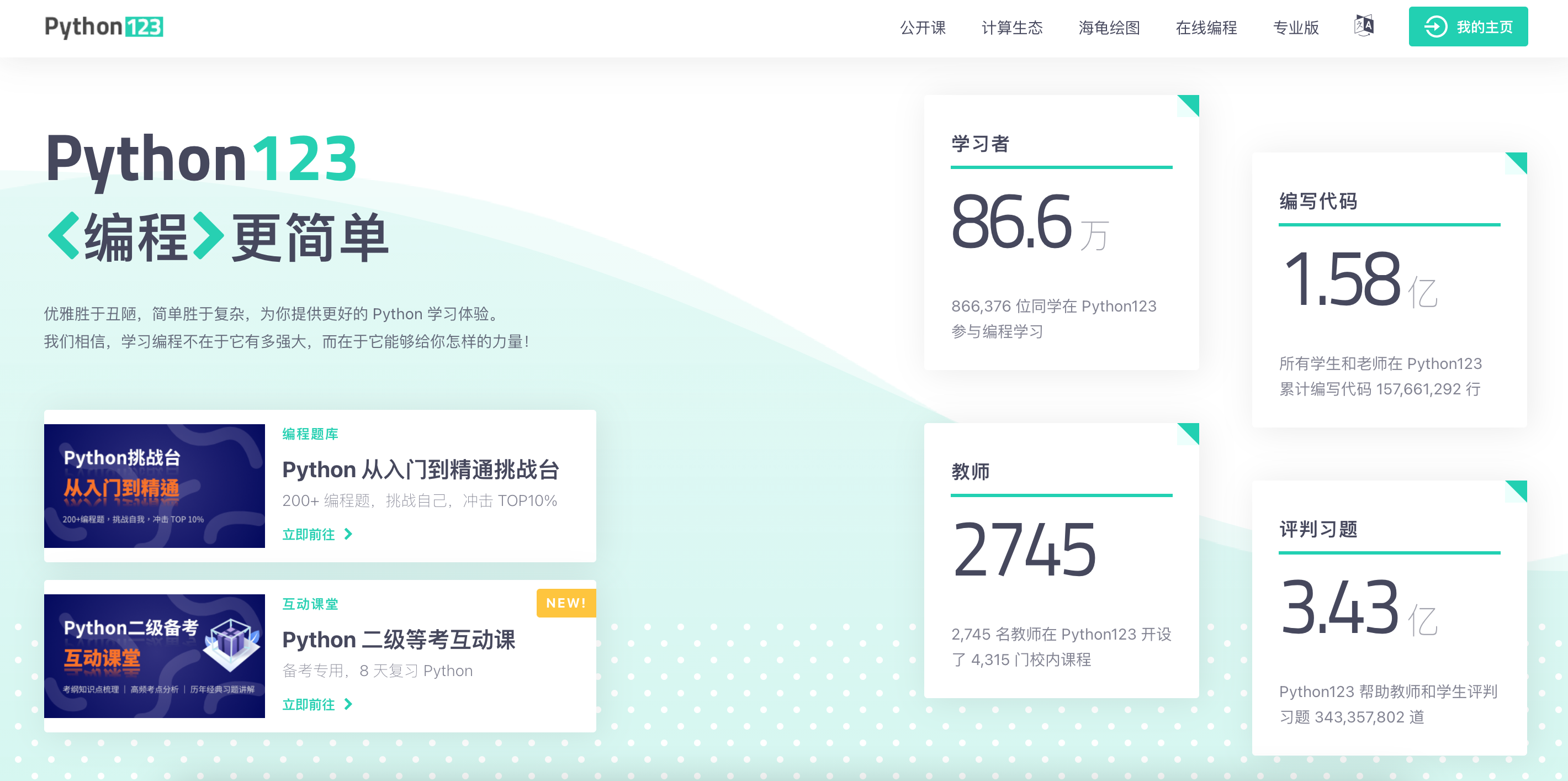The width and height of the screenshot is (1568, 781).
Task: Open the 公开课 menu item
Action: [x=923, y=28]
